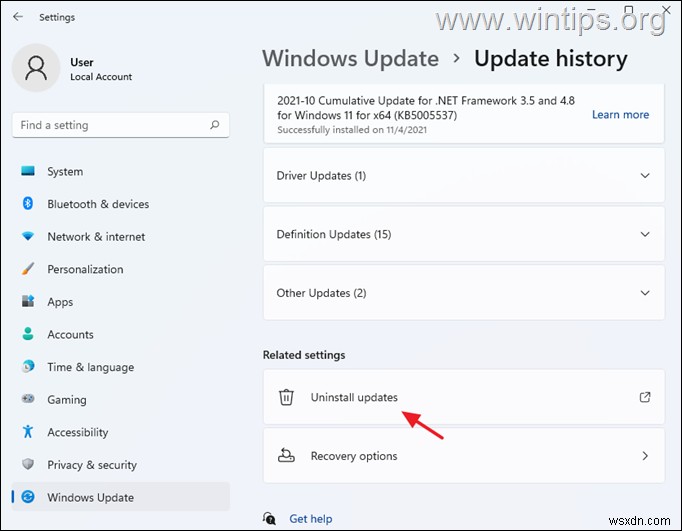Click the Personalization paintbrush icon

tap(28, 269)
